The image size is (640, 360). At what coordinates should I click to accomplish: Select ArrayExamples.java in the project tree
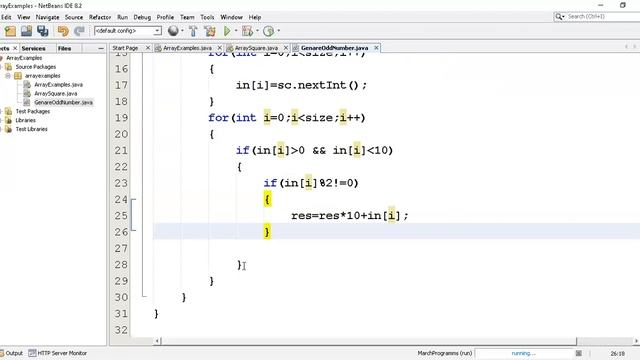tap(58, 85)
